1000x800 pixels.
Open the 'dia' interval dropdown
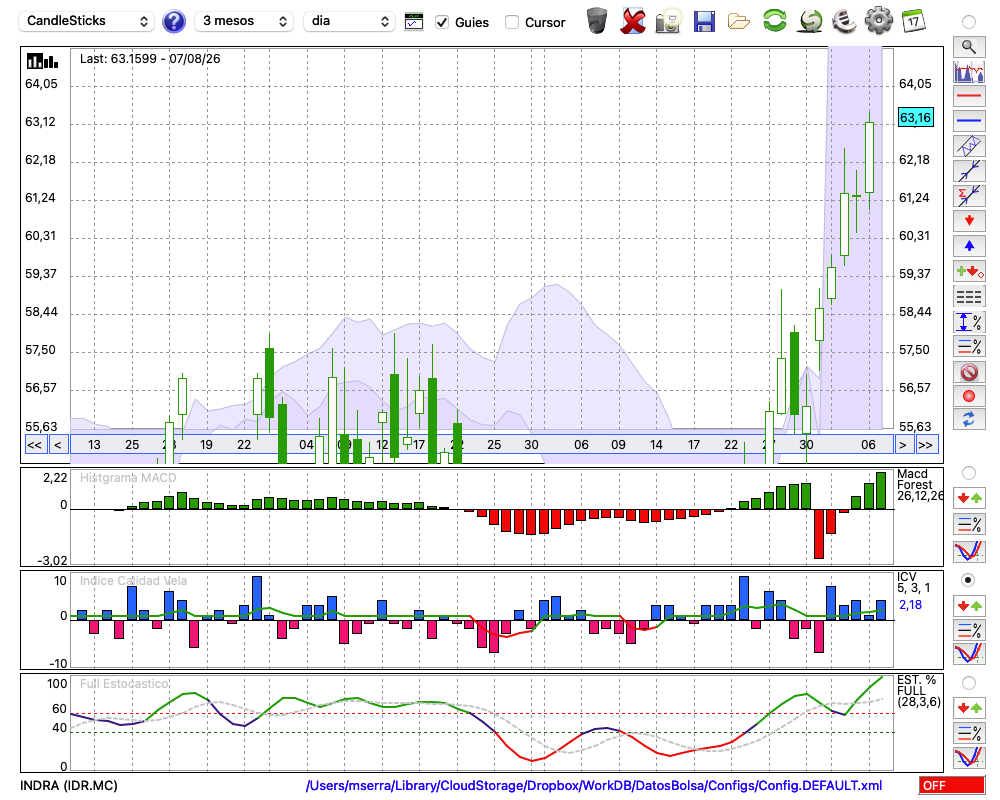pyautogui.click(x=349, y=21)
